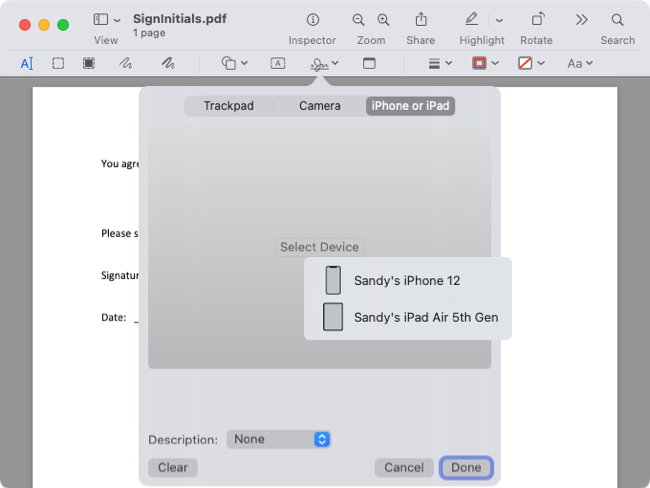Open the Border Color swatch
650x488 pixels.
point(479,63)
